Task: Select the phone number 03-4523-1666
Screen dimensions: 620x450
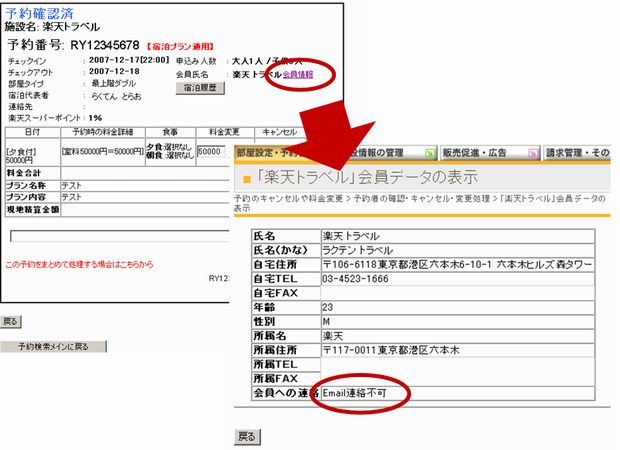Action: (355, 279)
